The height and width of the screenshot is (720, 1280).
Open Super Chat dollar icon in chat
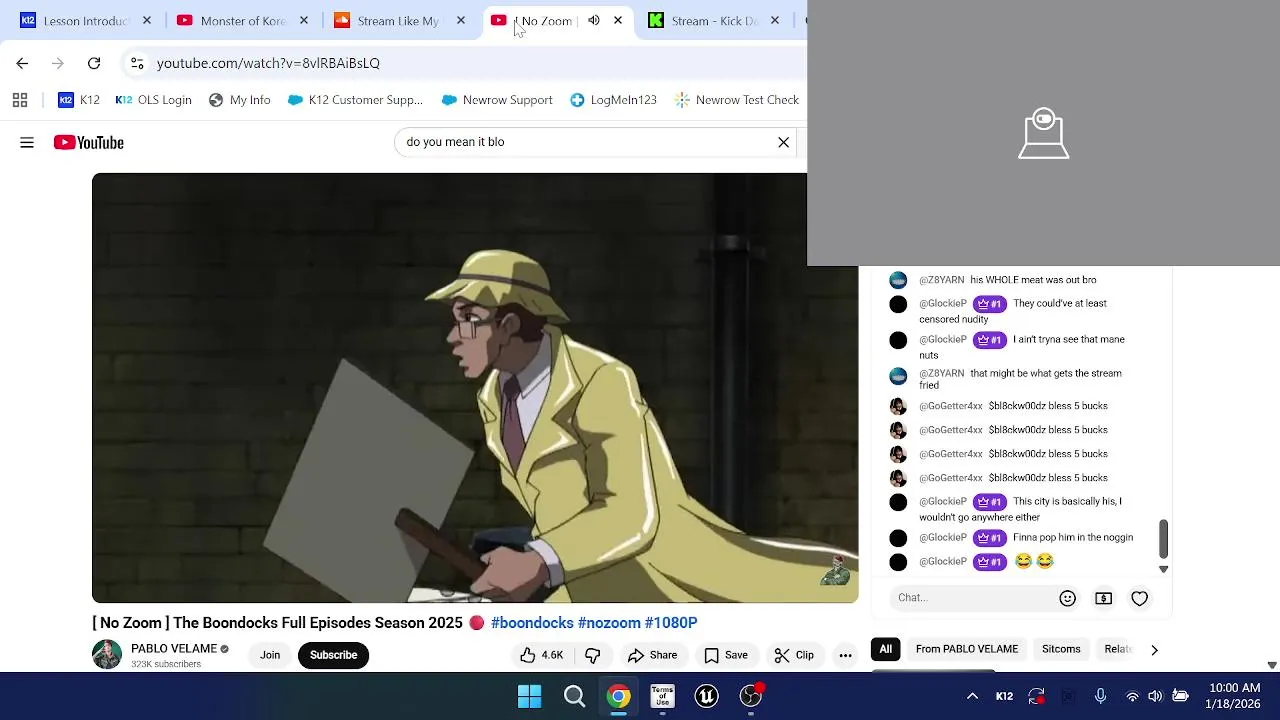pos(1104,598)
